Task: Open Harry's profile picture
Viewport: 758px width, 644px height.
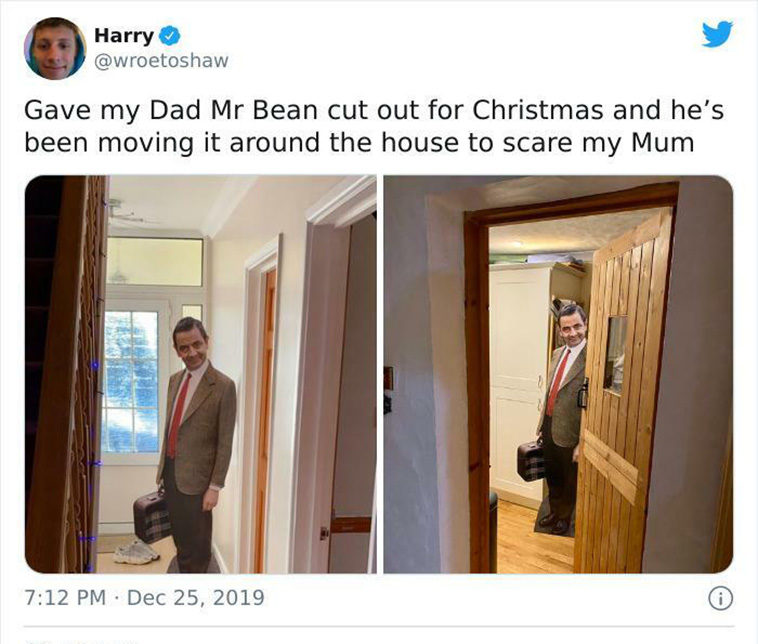Action: tap(55, 48)
